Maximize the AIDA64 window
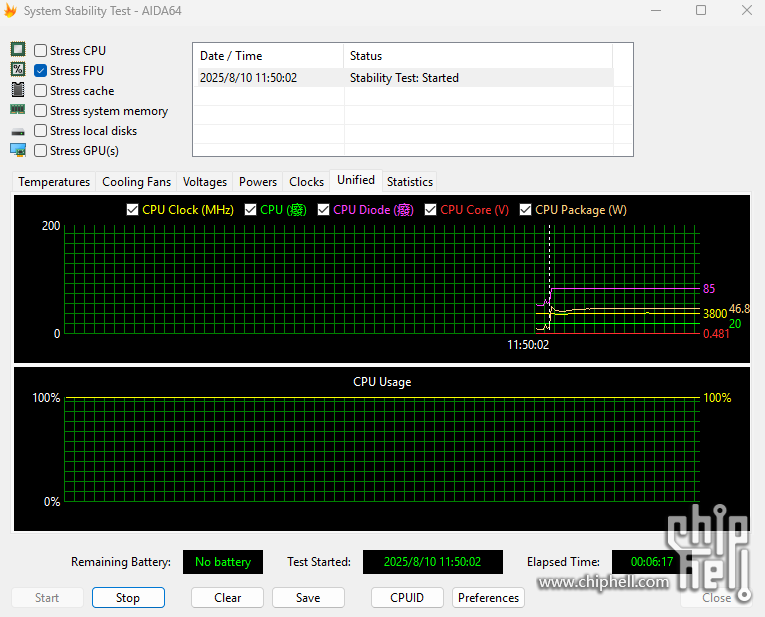765x617 pixels. tap(701, 10)
